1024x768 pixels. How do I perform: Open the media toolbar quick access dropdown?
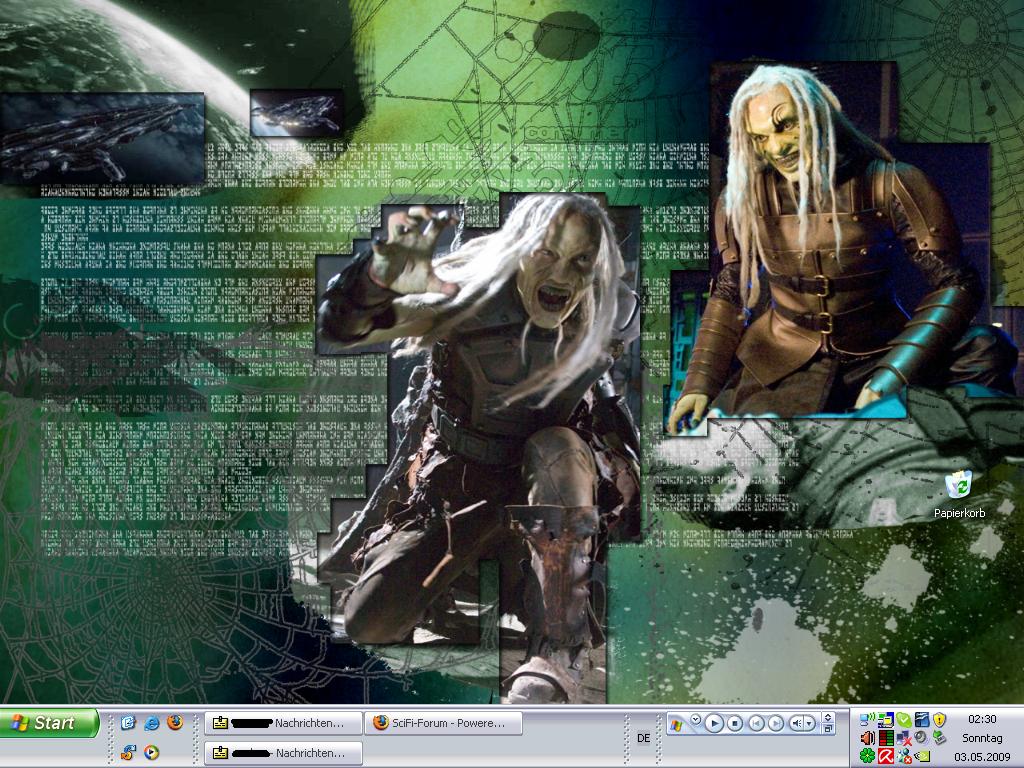(696, 718)
